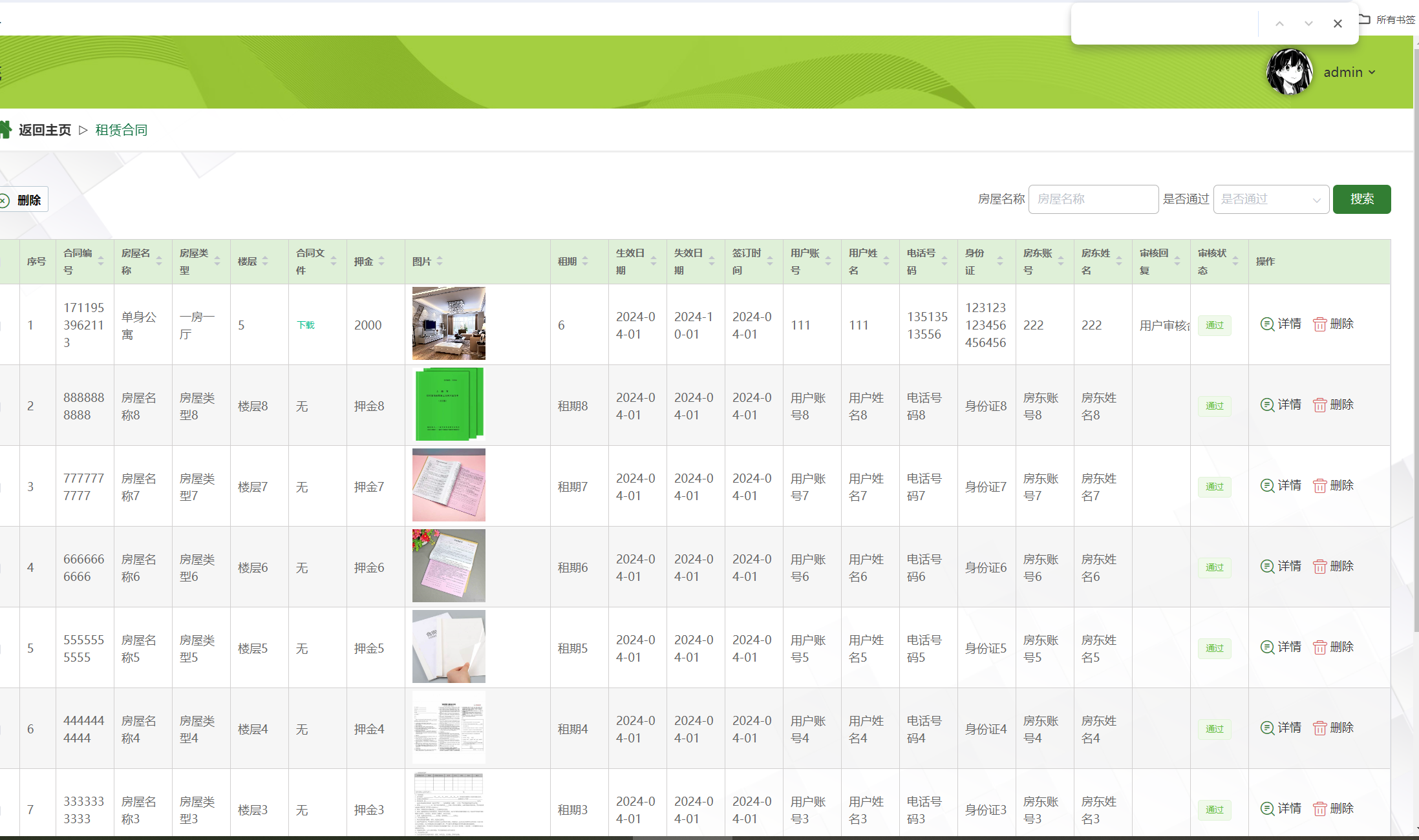
Task: Go to the next find-bar match
Action: point(1308,24)
